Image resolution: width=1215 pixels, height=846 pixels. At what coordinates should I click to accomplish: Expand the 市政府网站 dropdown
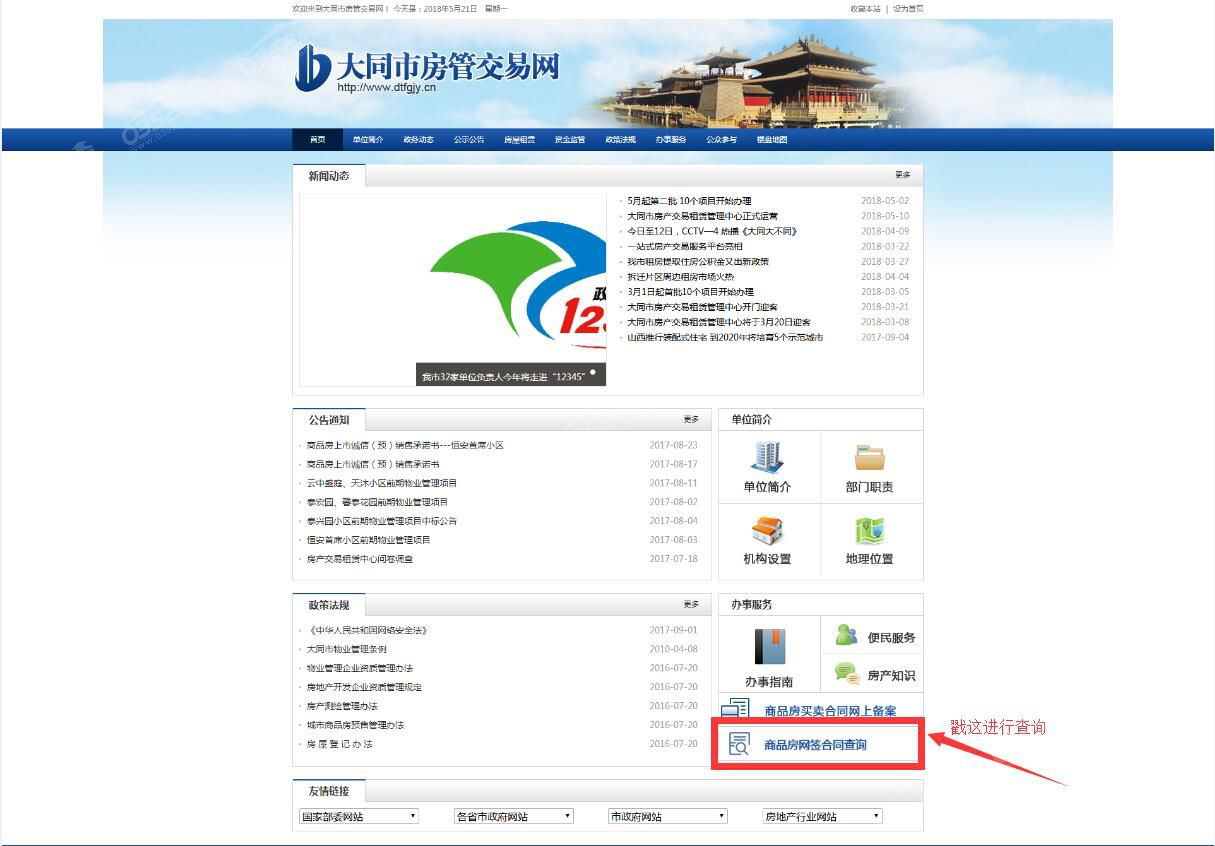667,816
